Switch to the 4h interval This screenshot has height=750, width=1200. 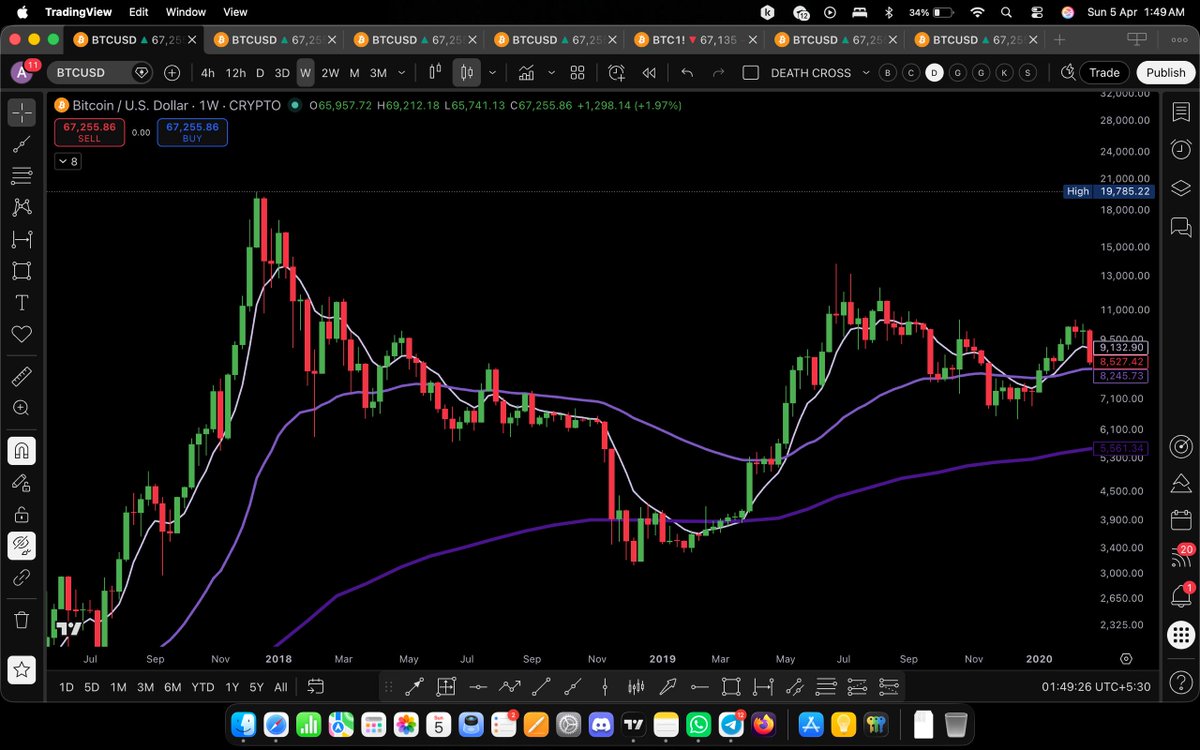tap(207, 73)
